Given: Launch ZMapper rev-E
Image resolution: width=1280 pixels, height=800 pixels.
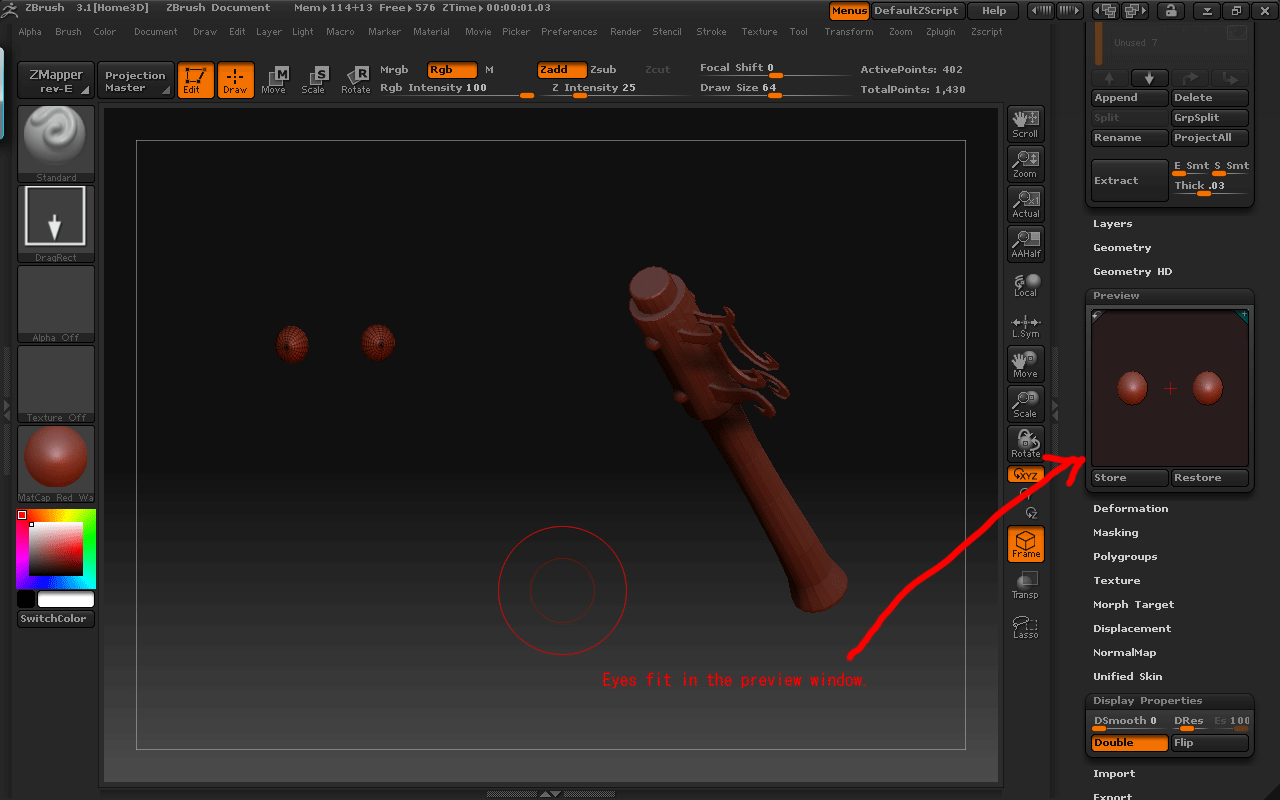Looking at the screenshot, I should pyautogui.click(x=56, y=80).
